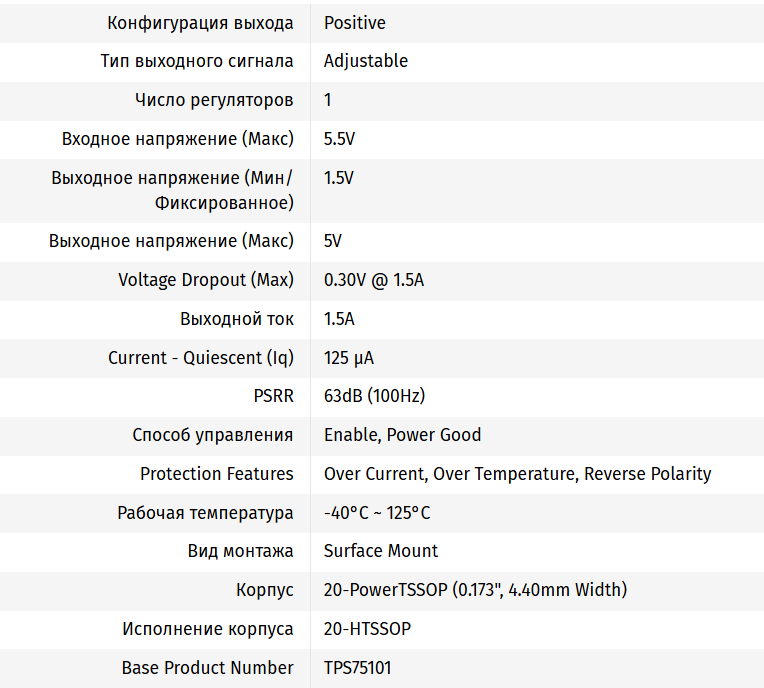The height and width of the screenshot is (688, 764).
Task: Click the '1.5V' min output voltage value
Action: tap(339, 178)
